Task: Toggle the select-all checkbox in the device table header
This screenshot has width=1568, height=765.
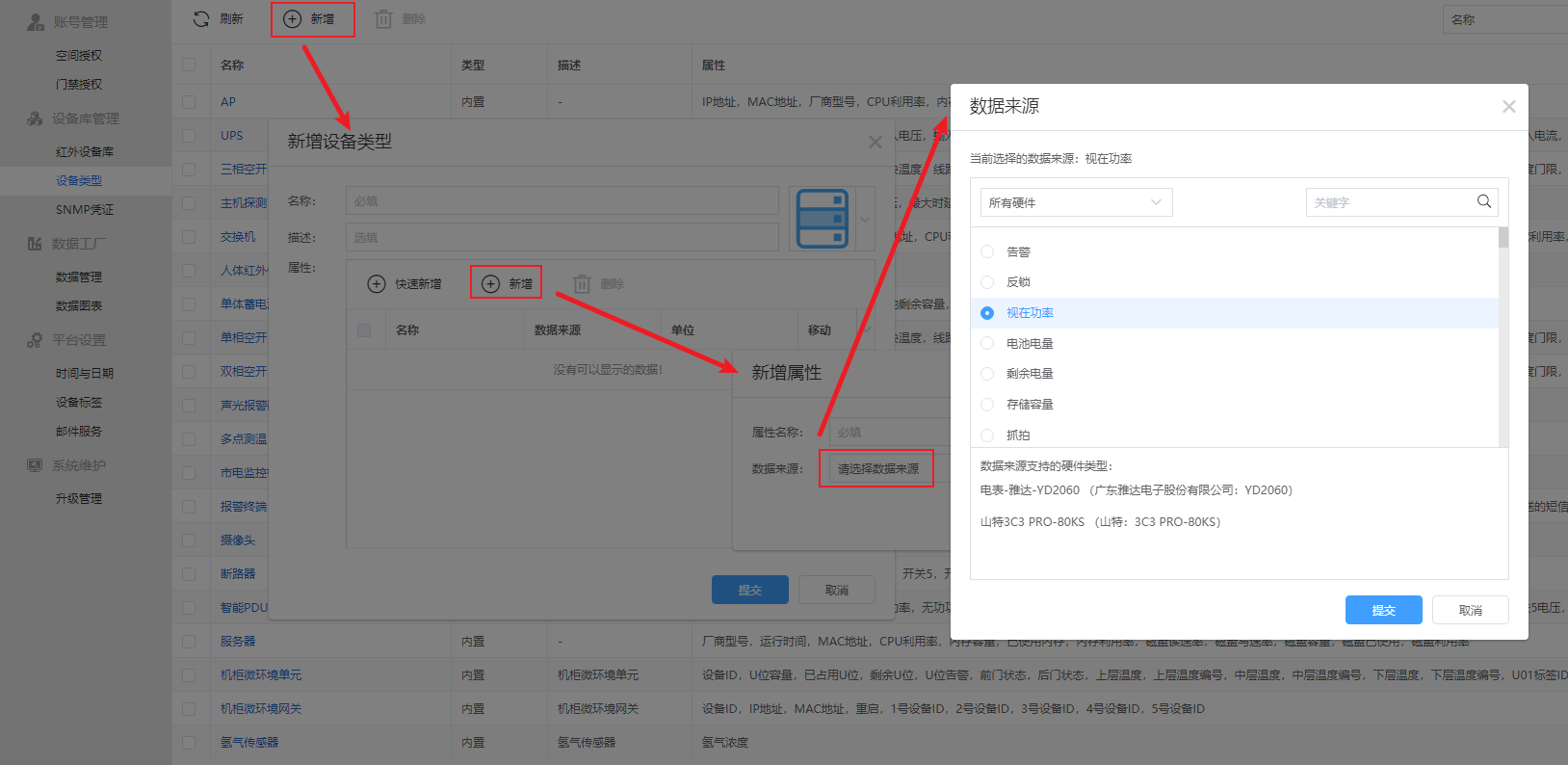Action: click(x=189, y=65)
